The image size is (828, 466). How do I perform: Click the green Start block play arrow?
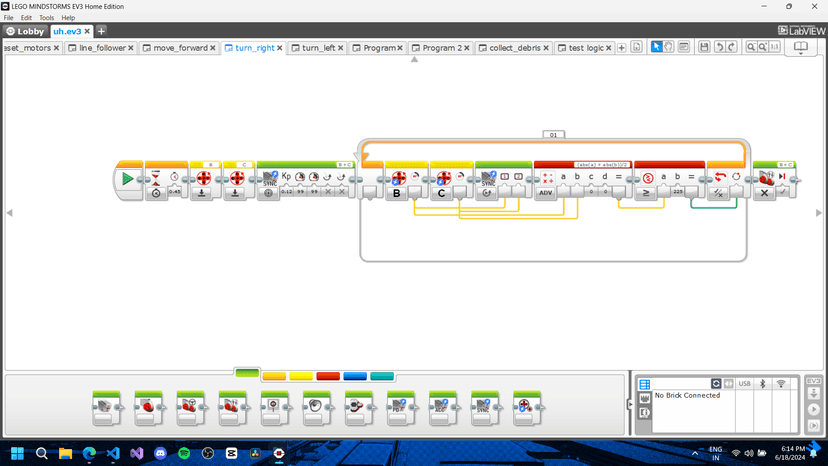pos(127,179)
